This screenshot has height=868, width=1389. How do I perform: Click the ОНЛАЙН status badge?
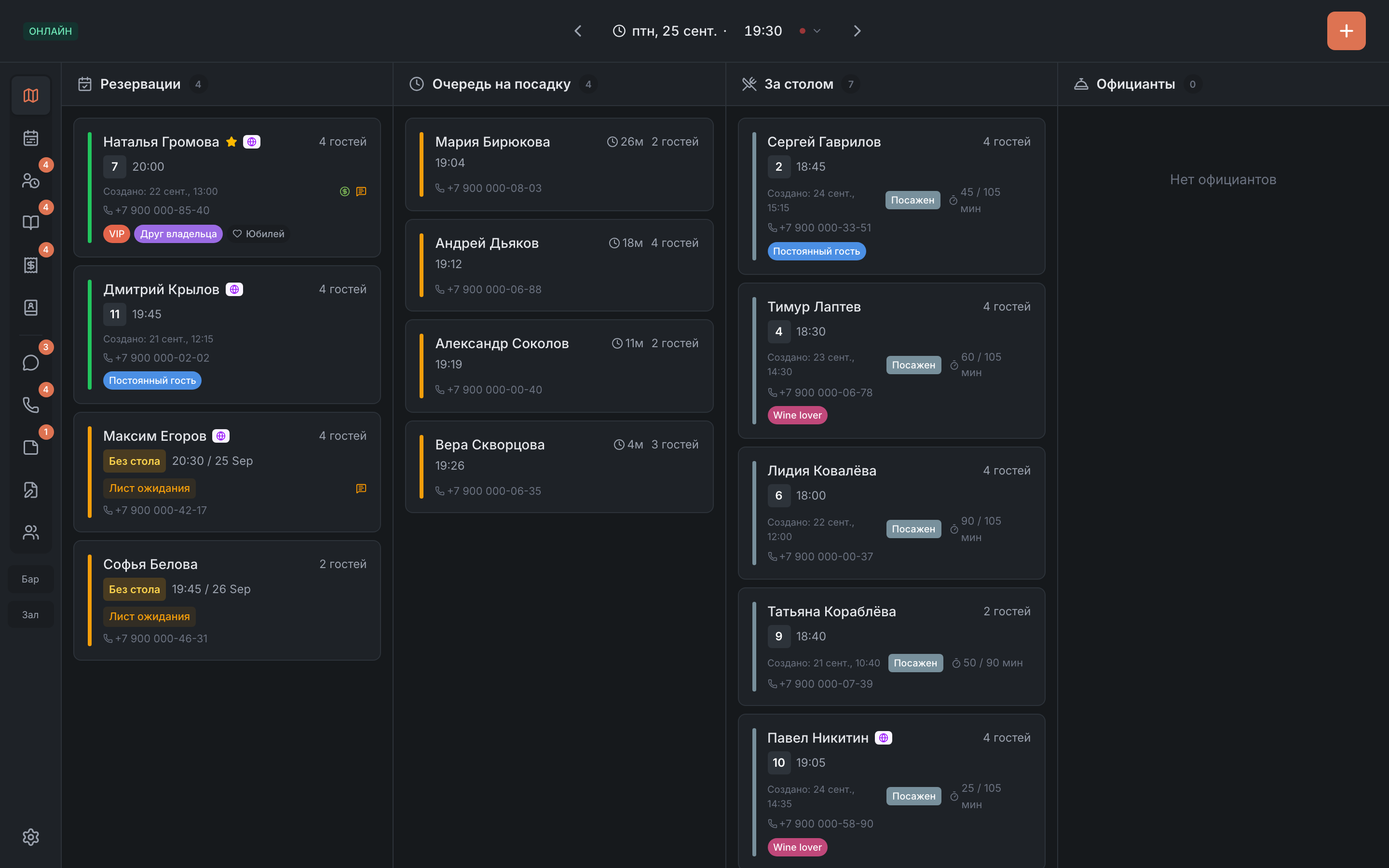coord(51,31)
